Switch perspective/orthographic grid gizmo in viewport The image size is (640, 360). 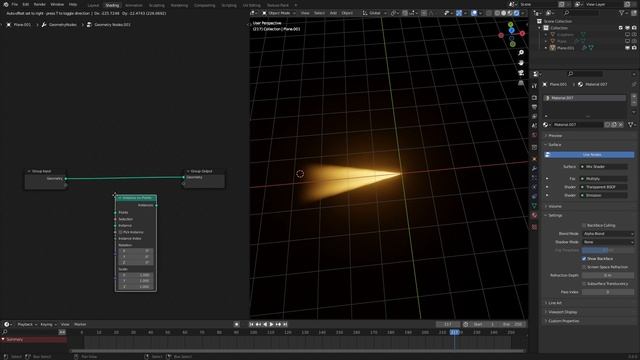tap(521, 83)
